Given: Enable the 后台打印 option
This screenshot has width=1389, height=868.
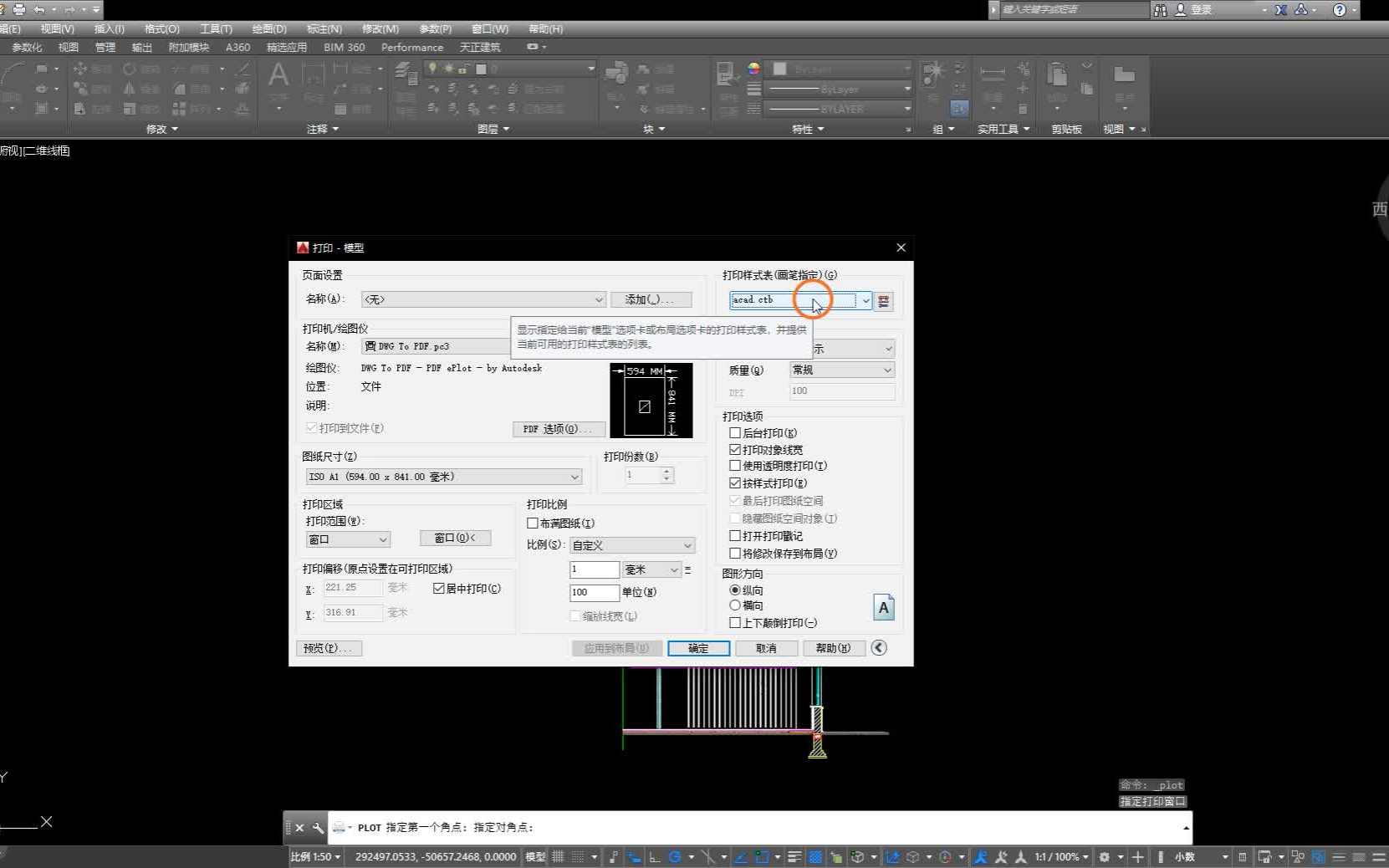Looking at the screenshot, I should click(736, 433).
